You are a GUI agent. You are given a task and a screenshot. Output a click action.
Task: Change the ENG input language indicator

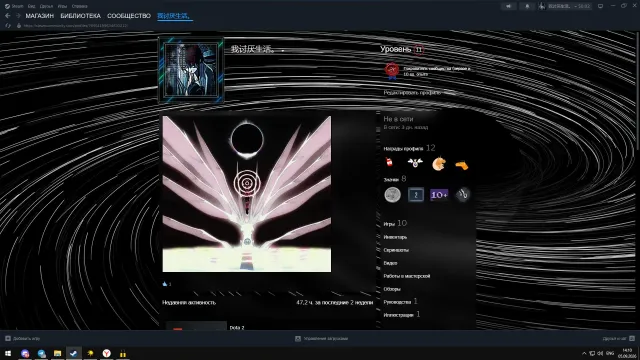pos(610,353)
